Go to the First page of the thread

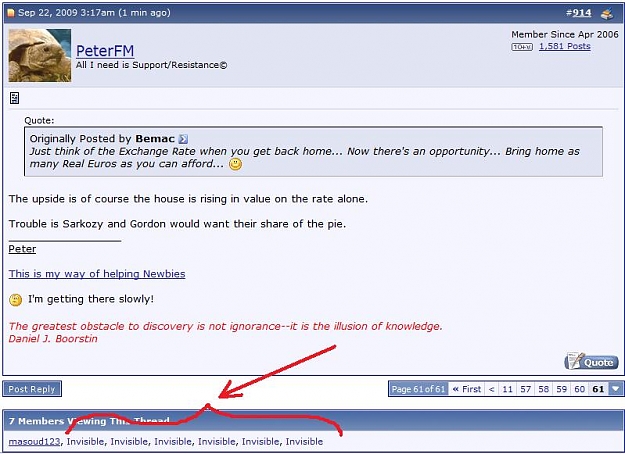[x=467, y=389]
